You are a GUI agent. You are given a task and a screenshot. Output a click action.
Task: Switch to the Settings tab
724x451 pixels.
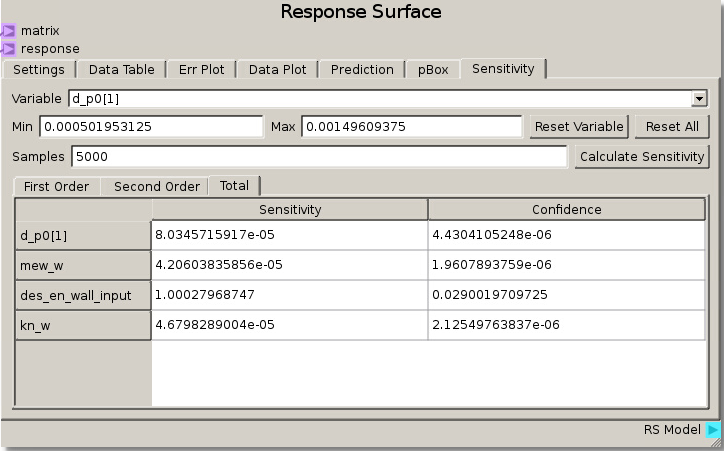click(40, 69)
